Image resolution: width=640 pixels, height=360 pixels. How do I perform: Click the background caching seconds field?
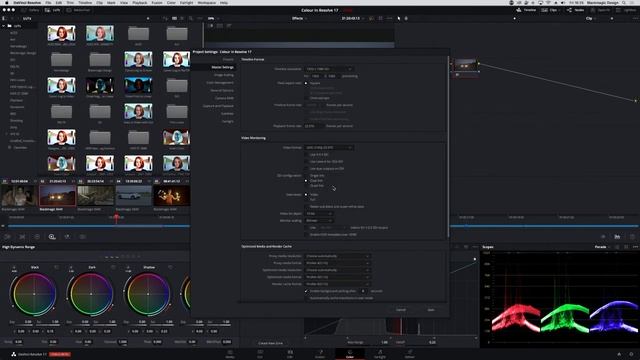click(x=363, y=291)
